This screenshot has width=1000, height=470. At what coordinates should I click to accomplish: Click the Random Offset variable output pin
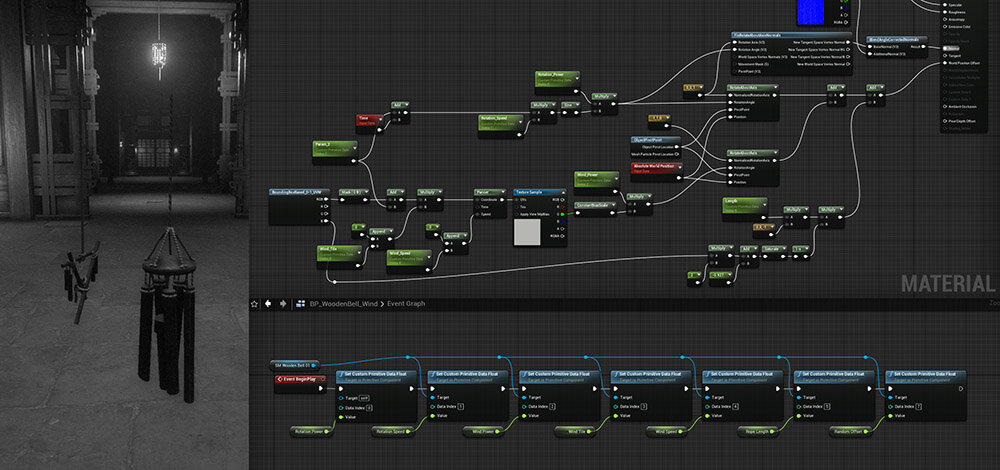[x=865, y=431]
